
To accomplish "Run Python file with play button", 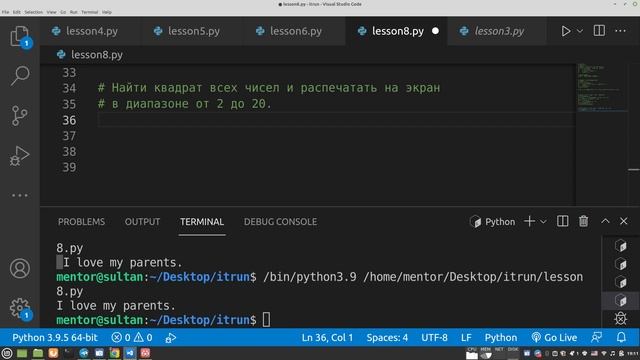I will tap(566, 31).
